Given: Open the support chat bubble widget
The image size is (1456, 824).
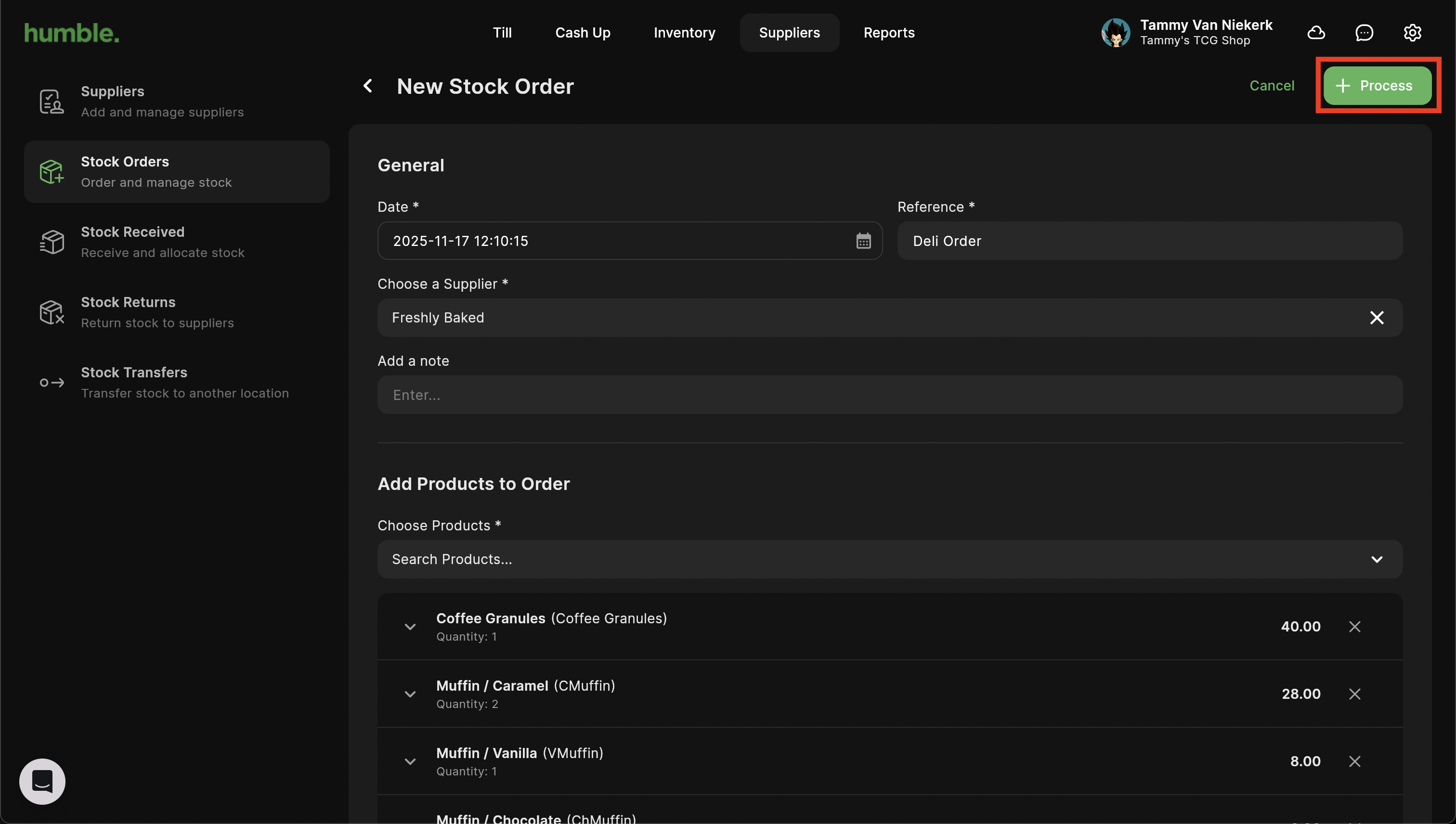Looking at the screenshot, I should pos(42,781).
